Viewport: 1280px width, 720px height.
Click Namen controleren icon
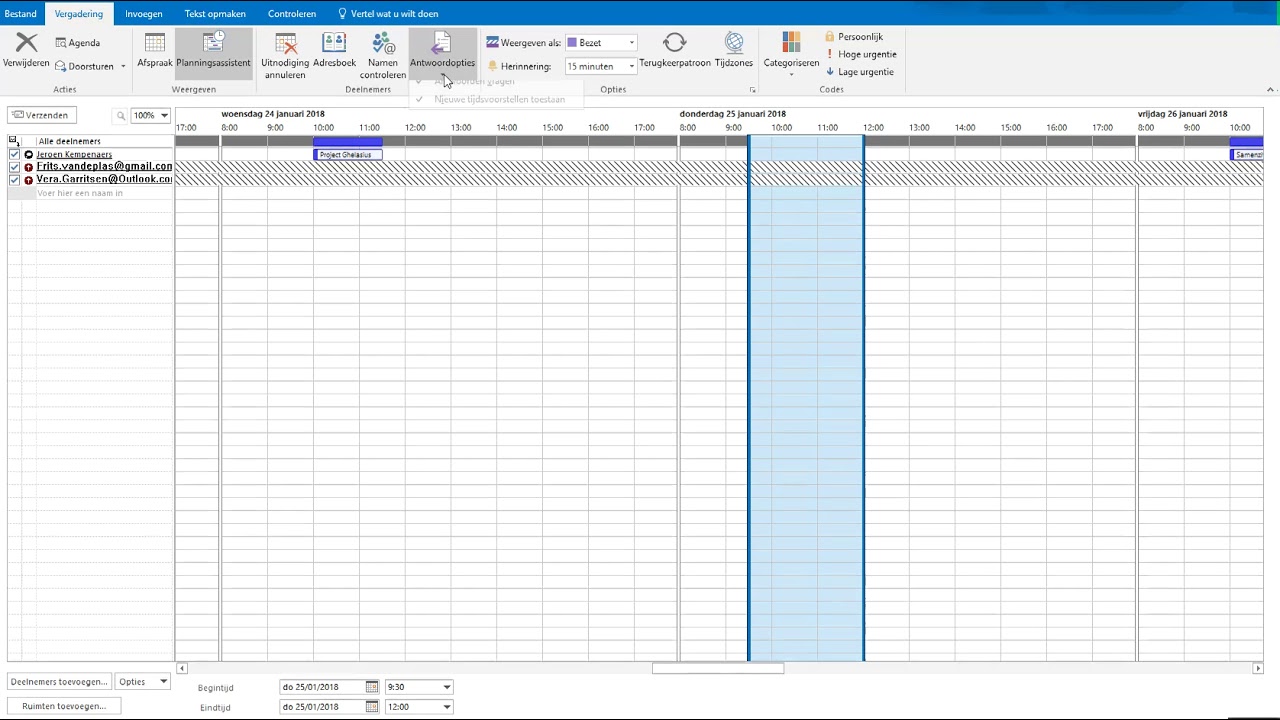[x=383, y=44]
